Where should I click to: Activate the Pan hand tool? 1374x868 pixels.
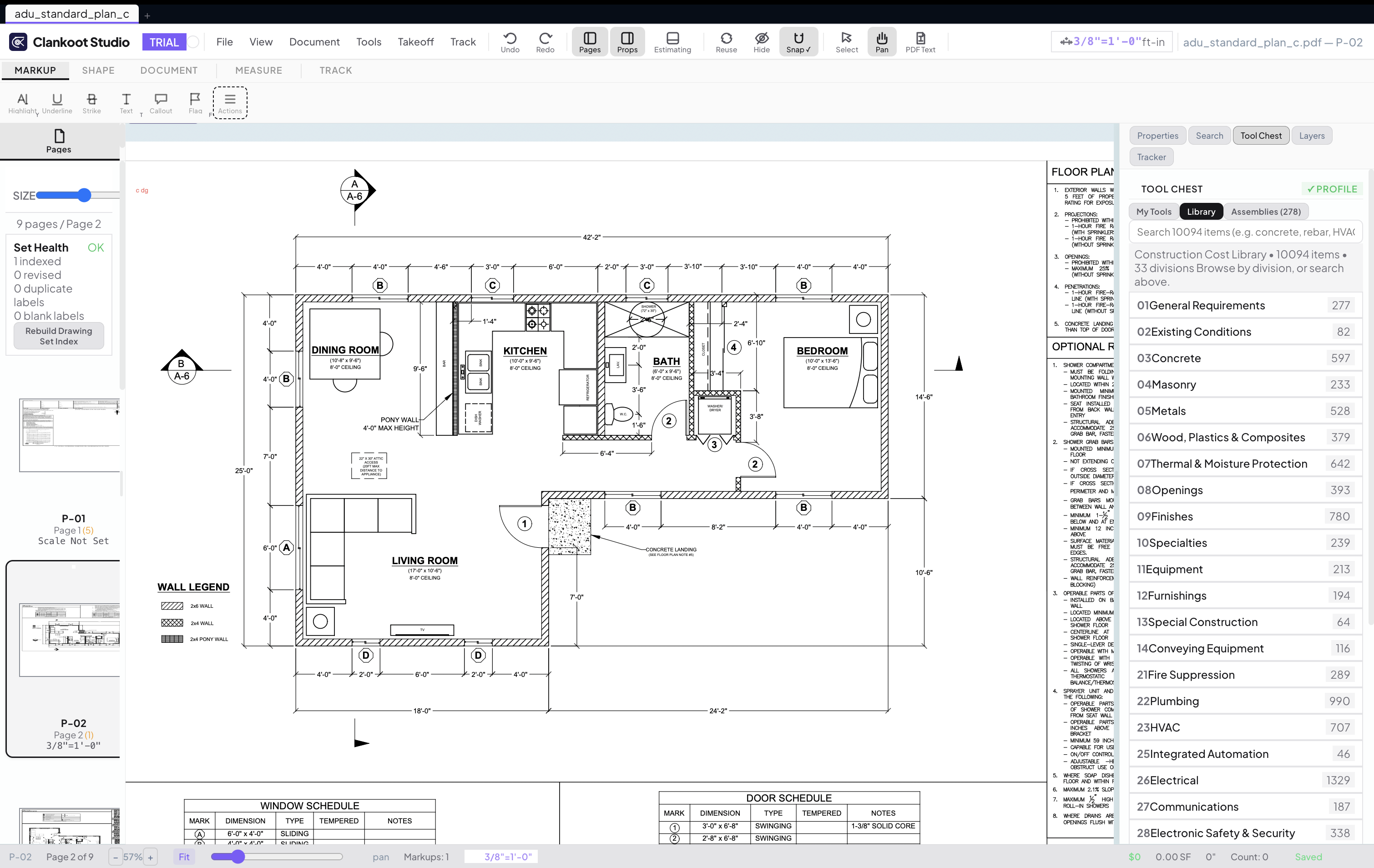click(x=882, y=42)
